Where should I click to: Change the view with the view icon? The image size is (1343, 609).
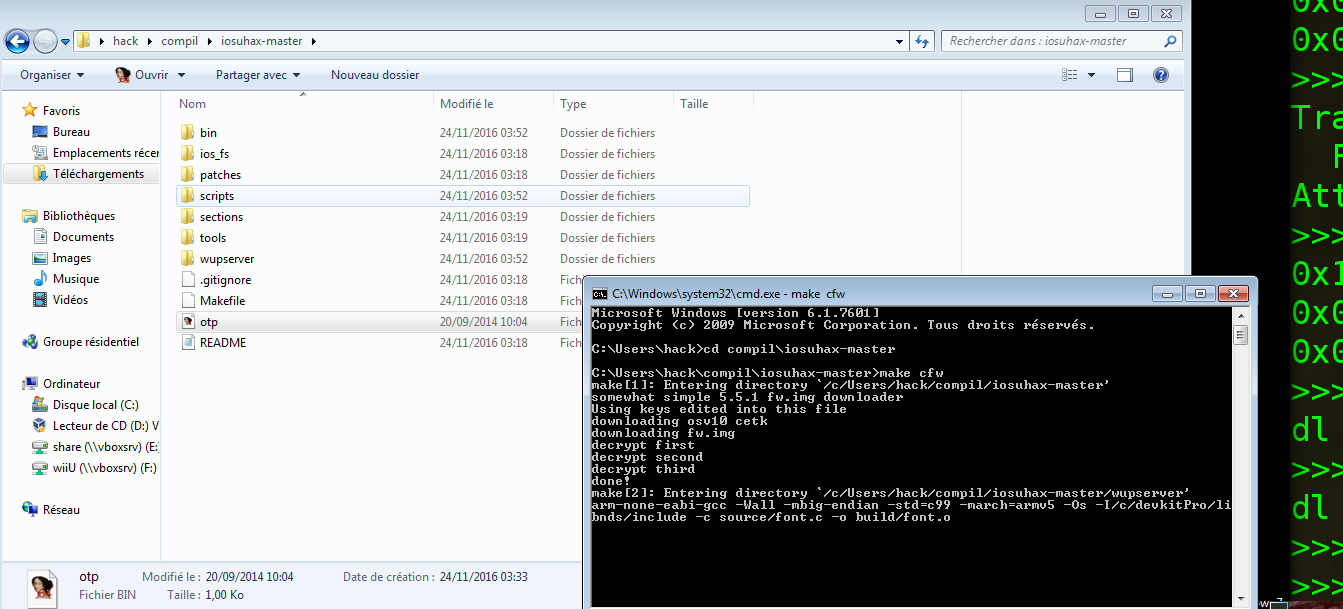click(x=1070, y=75)
